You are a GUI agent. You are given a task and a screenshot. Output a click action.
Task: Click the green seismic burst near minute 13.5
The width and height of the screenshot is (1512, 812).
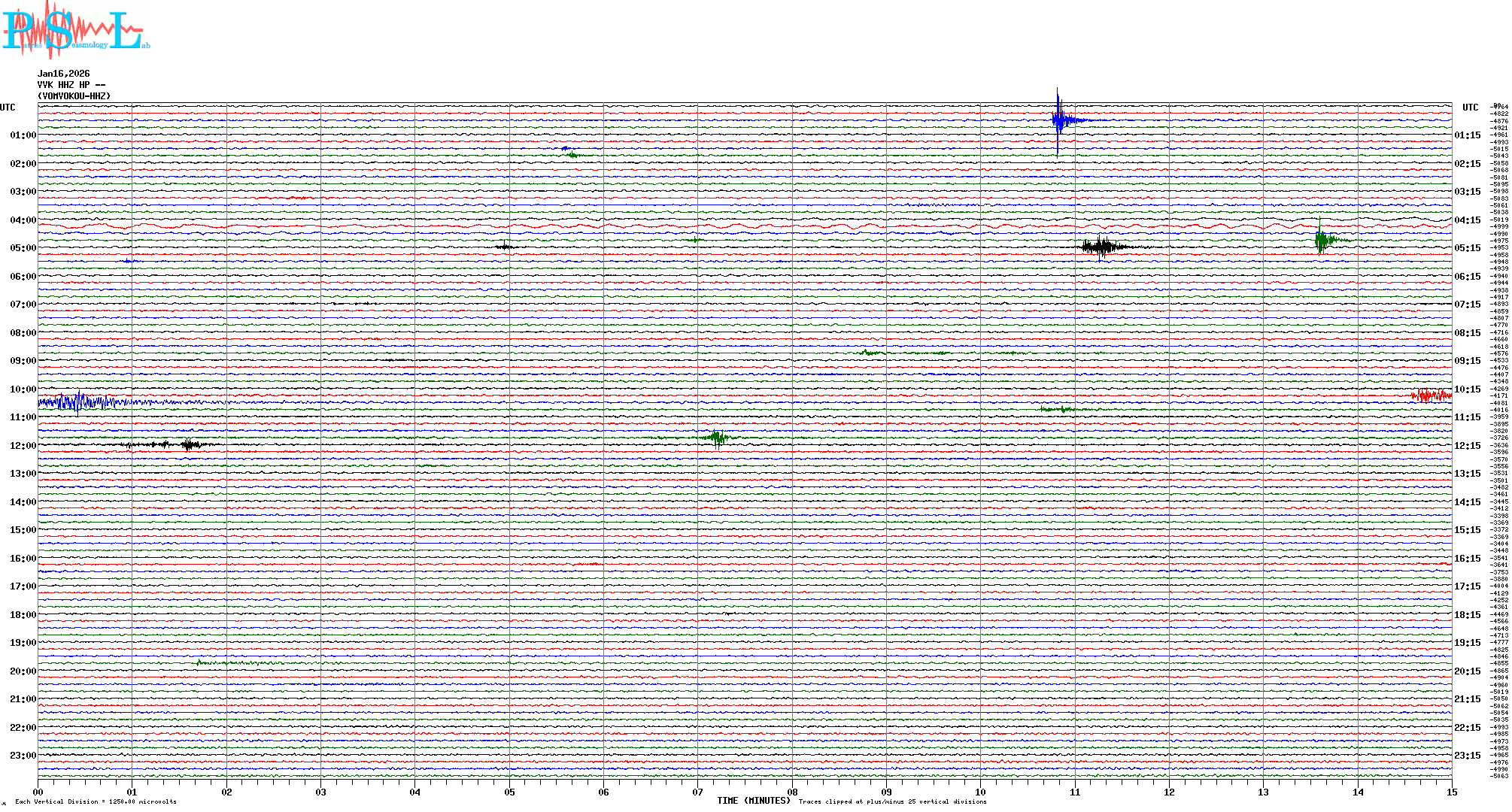click(x=1322, y=240)
